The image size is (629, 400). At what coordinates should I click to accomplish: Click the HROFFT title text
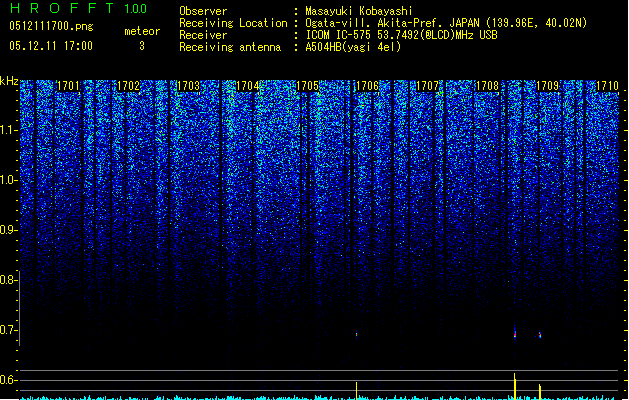pos(62,8)
